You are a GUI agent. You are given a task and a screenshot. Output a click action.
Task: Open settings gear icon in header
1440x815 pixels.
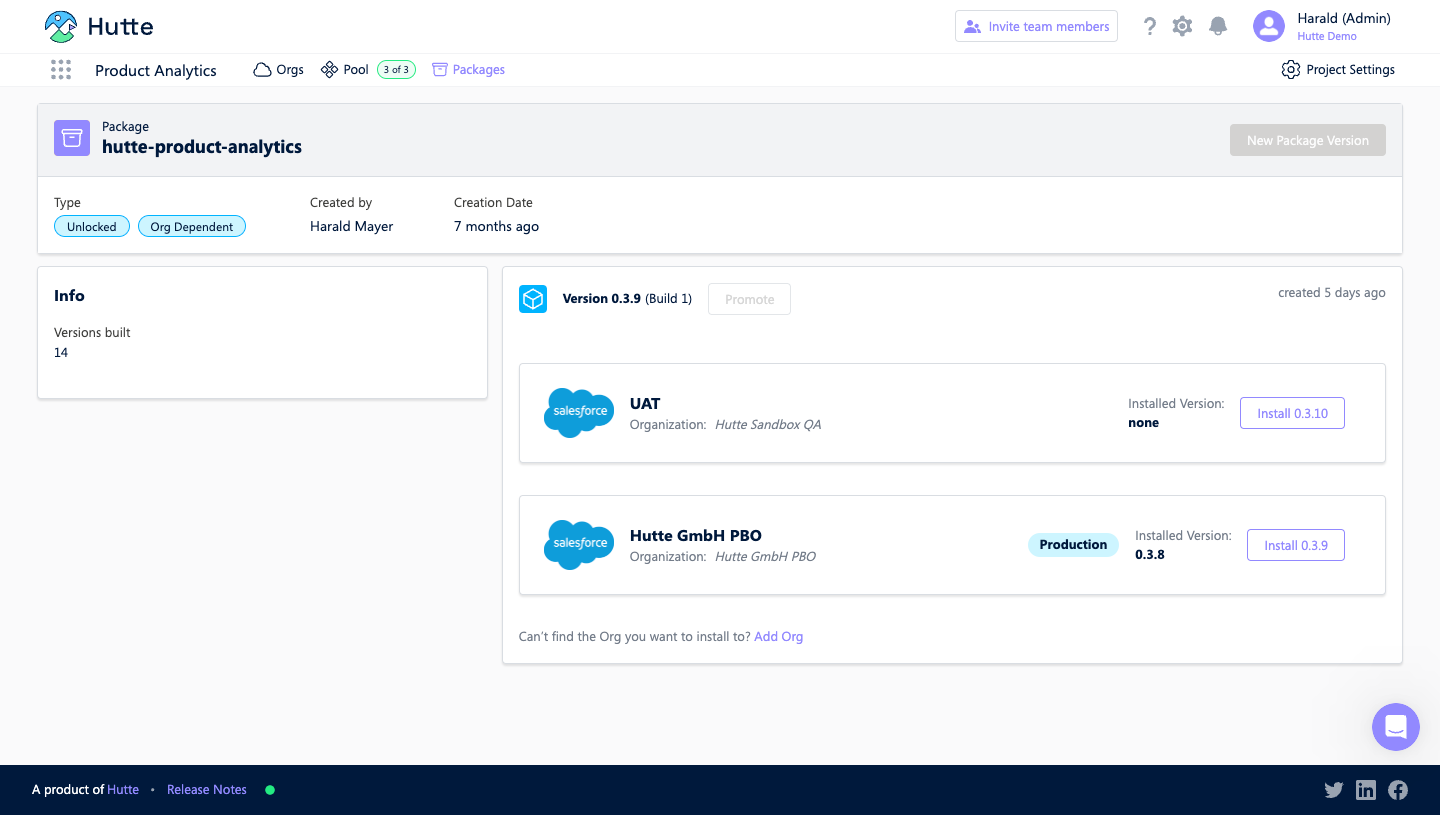(1182, 27)
